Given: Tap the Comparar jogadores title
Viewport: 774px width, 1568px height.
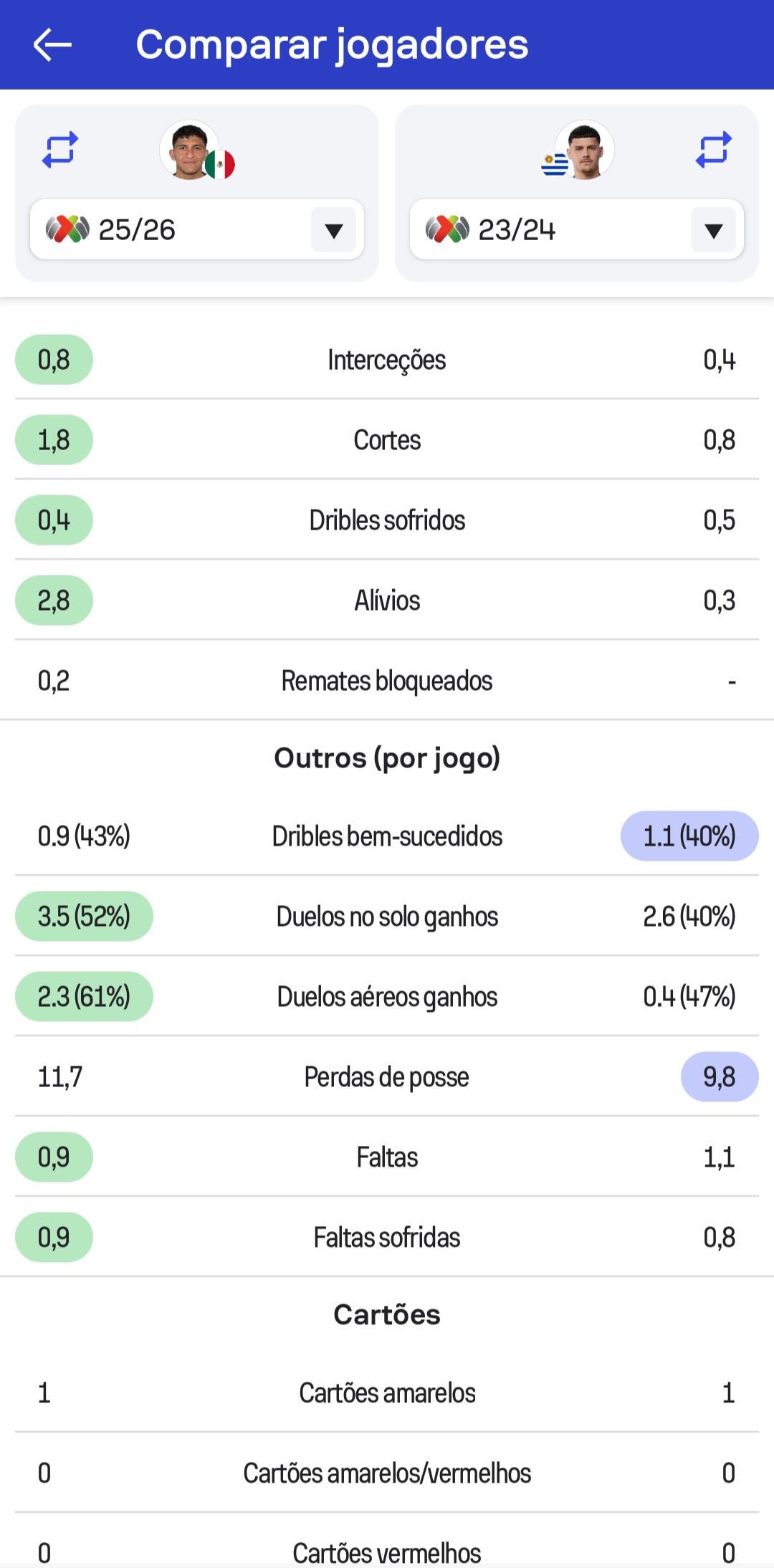Looking at the screenshot, I should point(332,44).
